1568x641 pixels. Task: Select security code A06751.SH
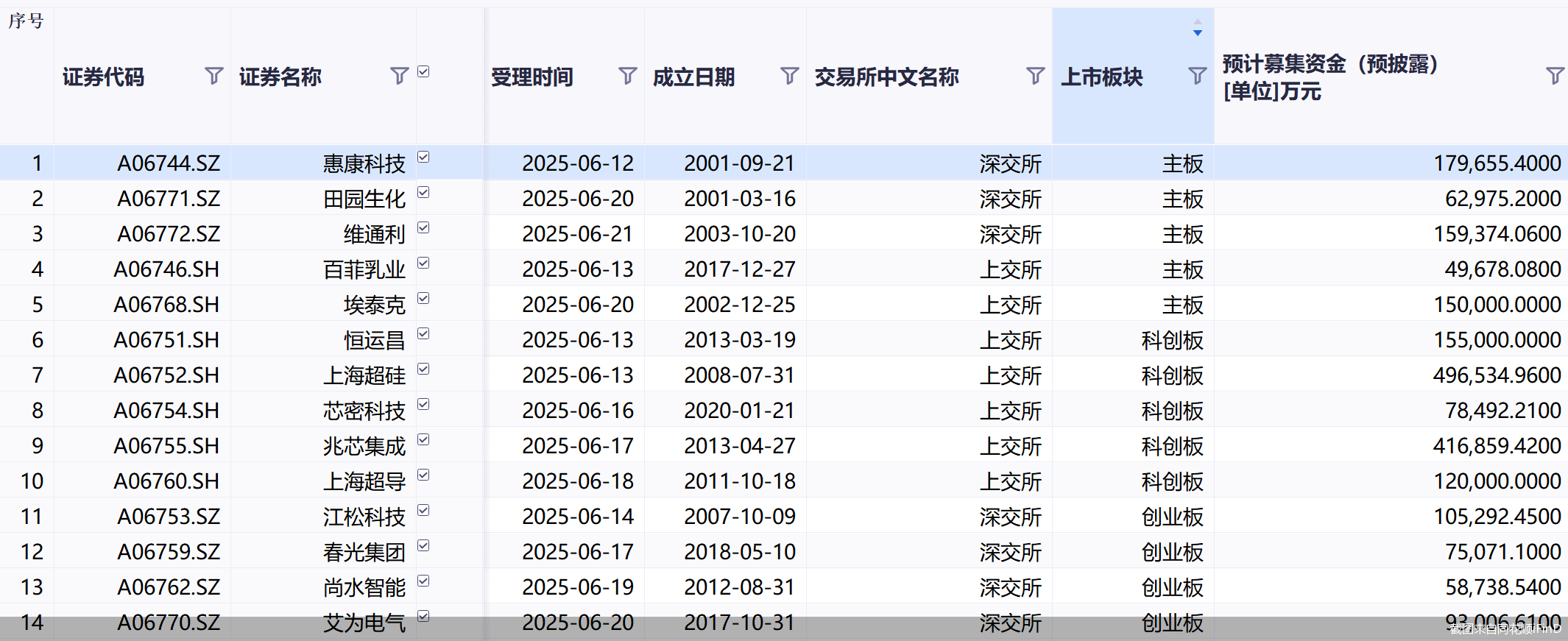click(166, 340)
